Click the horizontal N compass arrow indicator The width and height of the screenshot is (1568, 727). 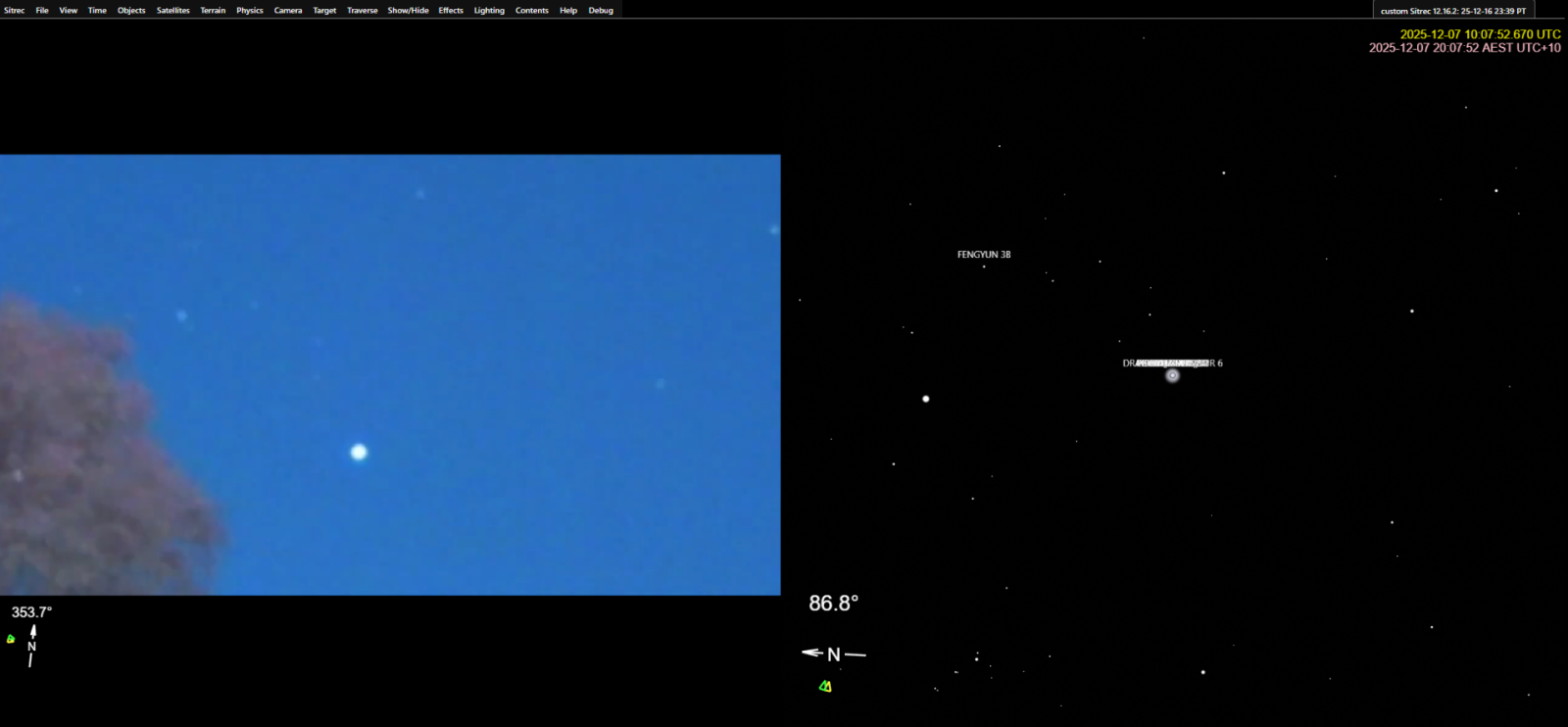pos(834,654)
